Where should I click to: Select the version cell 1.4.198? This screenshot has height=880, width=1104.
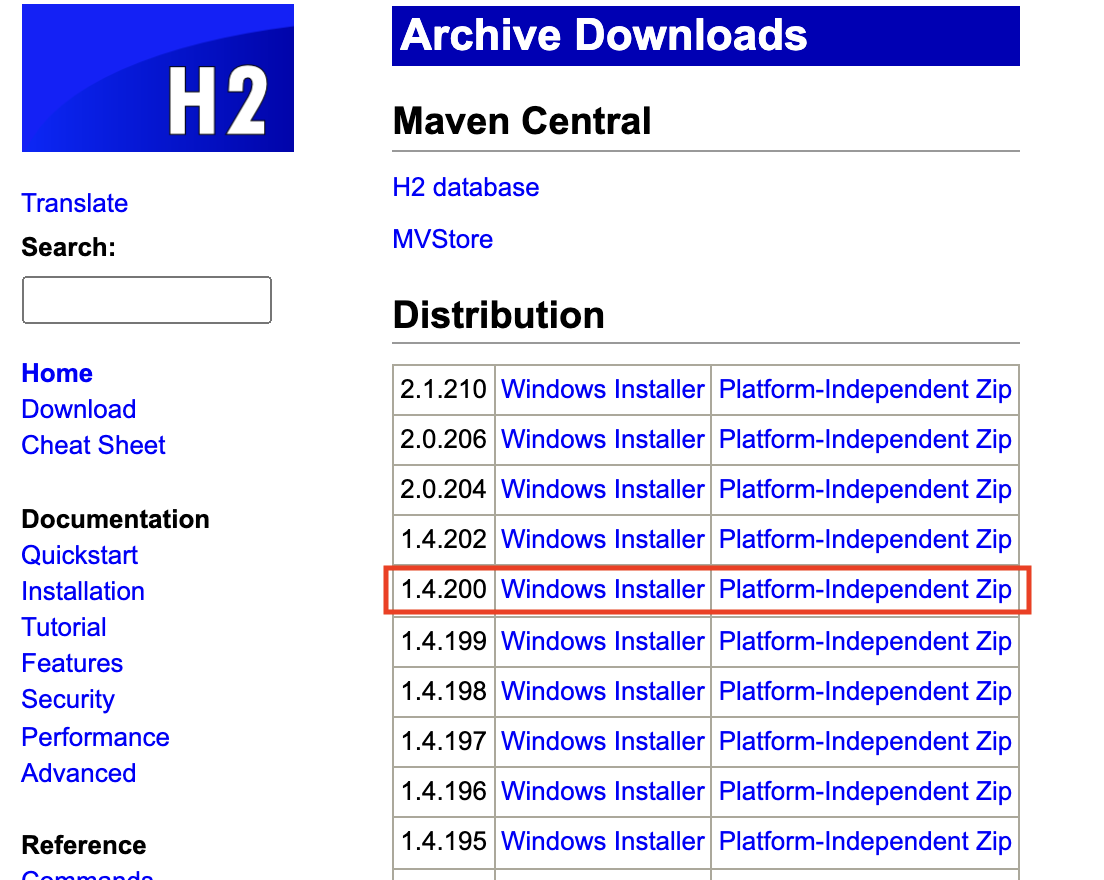[x=444, y=691]
